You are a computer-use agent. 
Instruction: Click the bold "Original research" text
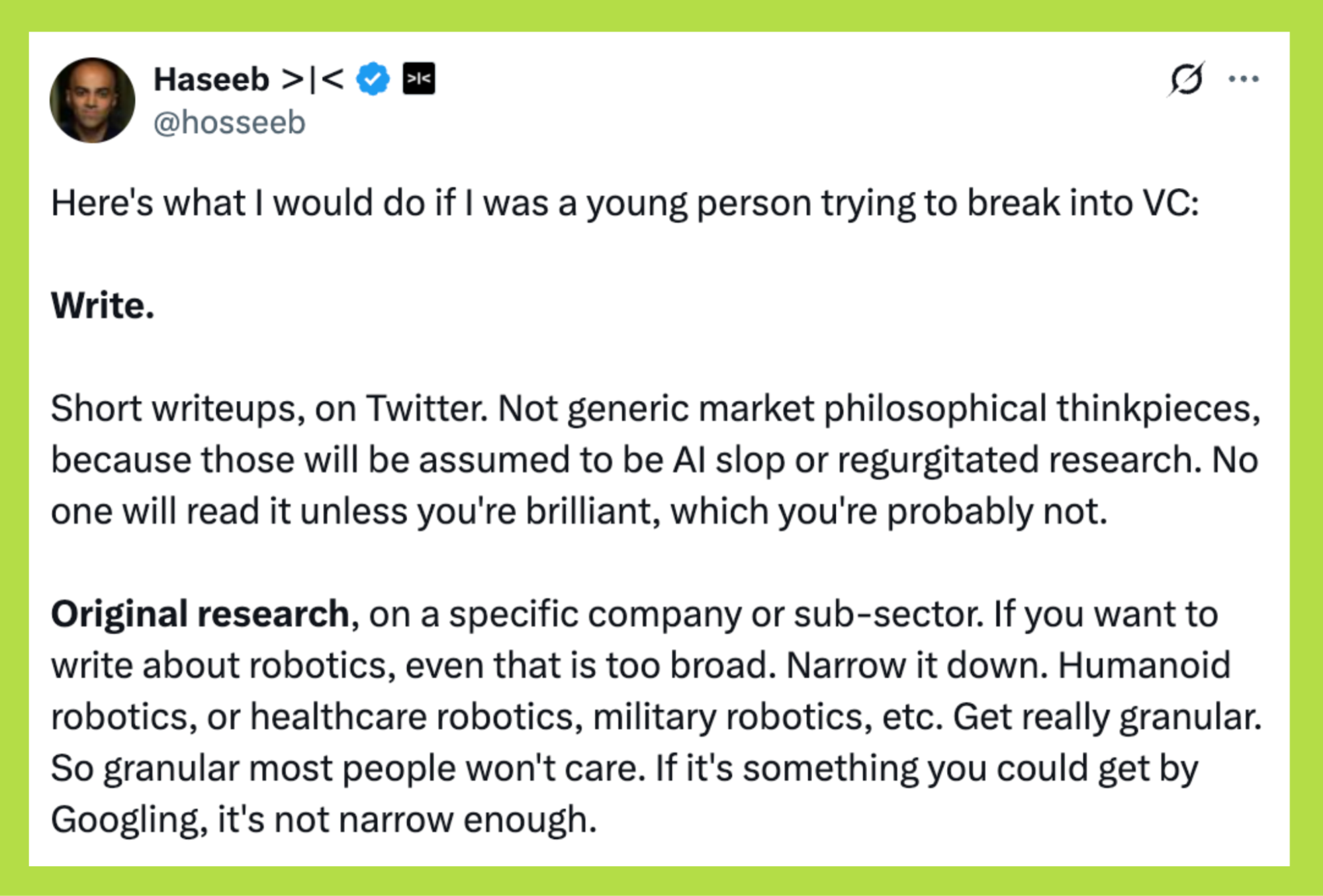[x=200, y=614]
